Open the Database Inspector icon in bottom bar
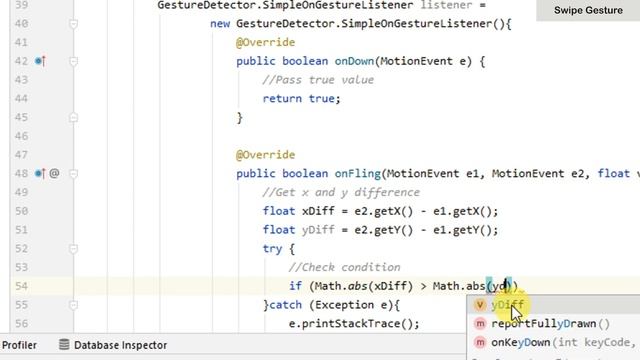The width and height of the screenshot is (640, 360). pos(64,344)
